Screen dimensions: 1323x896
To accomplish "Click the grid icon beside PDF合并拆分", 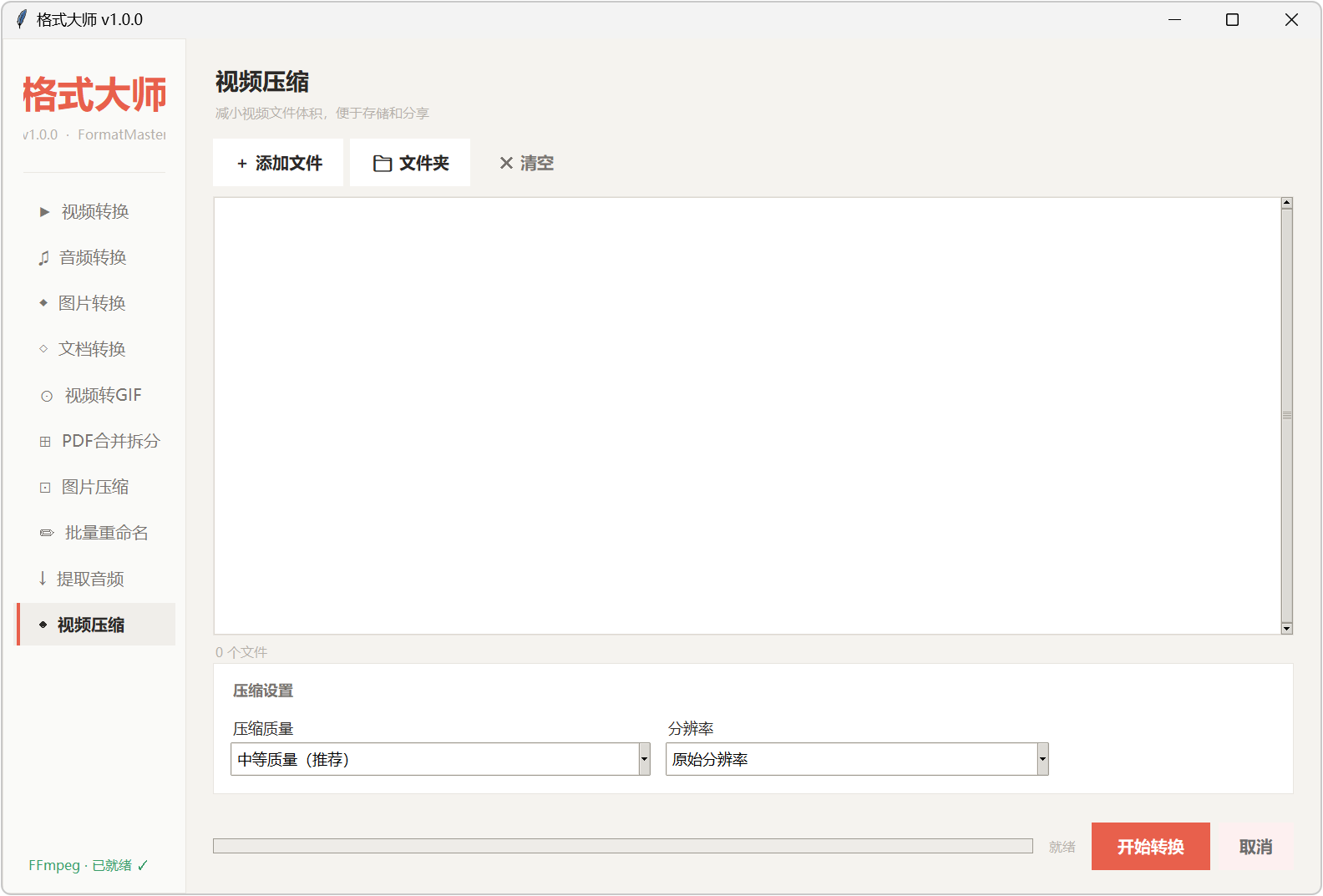I will pyautogui.click(x=45, y=442).
